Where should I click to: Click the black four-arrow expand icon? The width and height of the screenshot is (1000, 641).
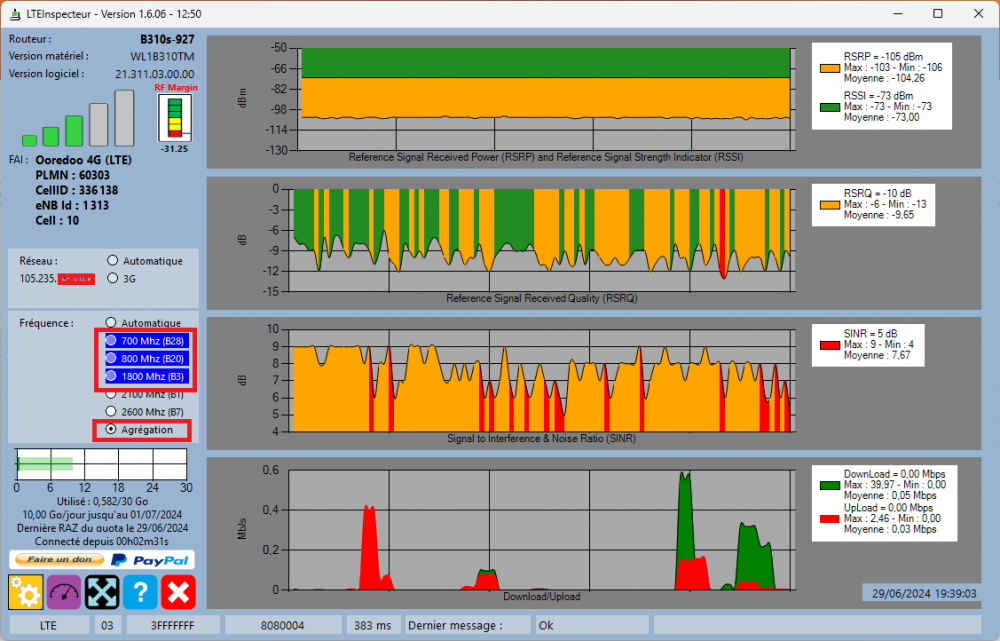click(x=102, y=591)
